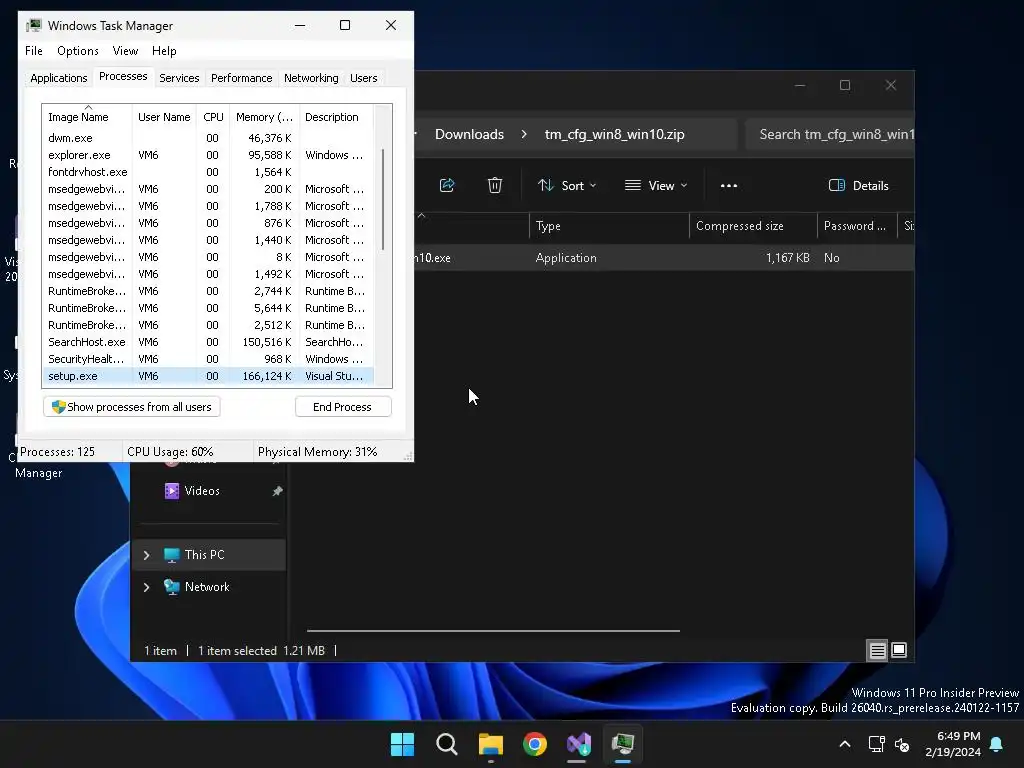Open File Explorer from taskbar

pyautogui.click(x=490, y=744)
